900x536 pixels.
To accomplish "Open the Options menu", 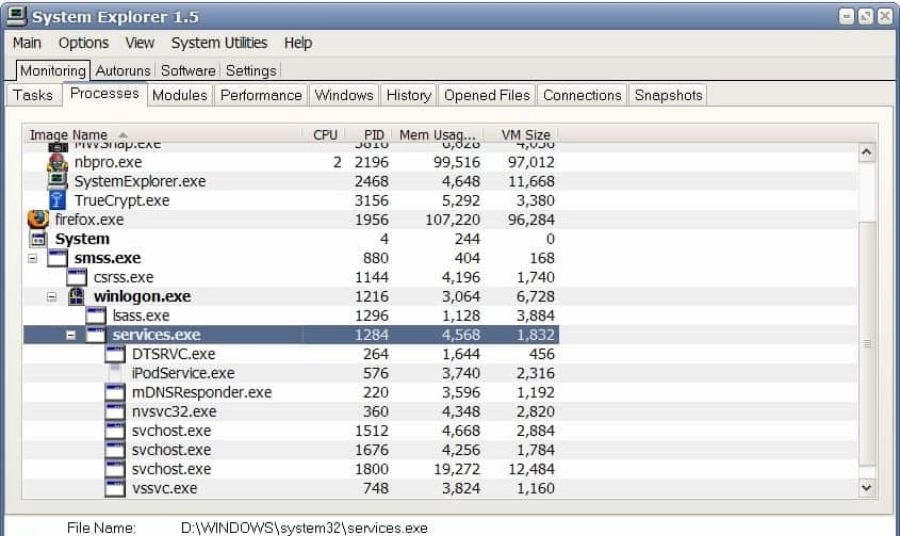I will (x=83, y=43).
